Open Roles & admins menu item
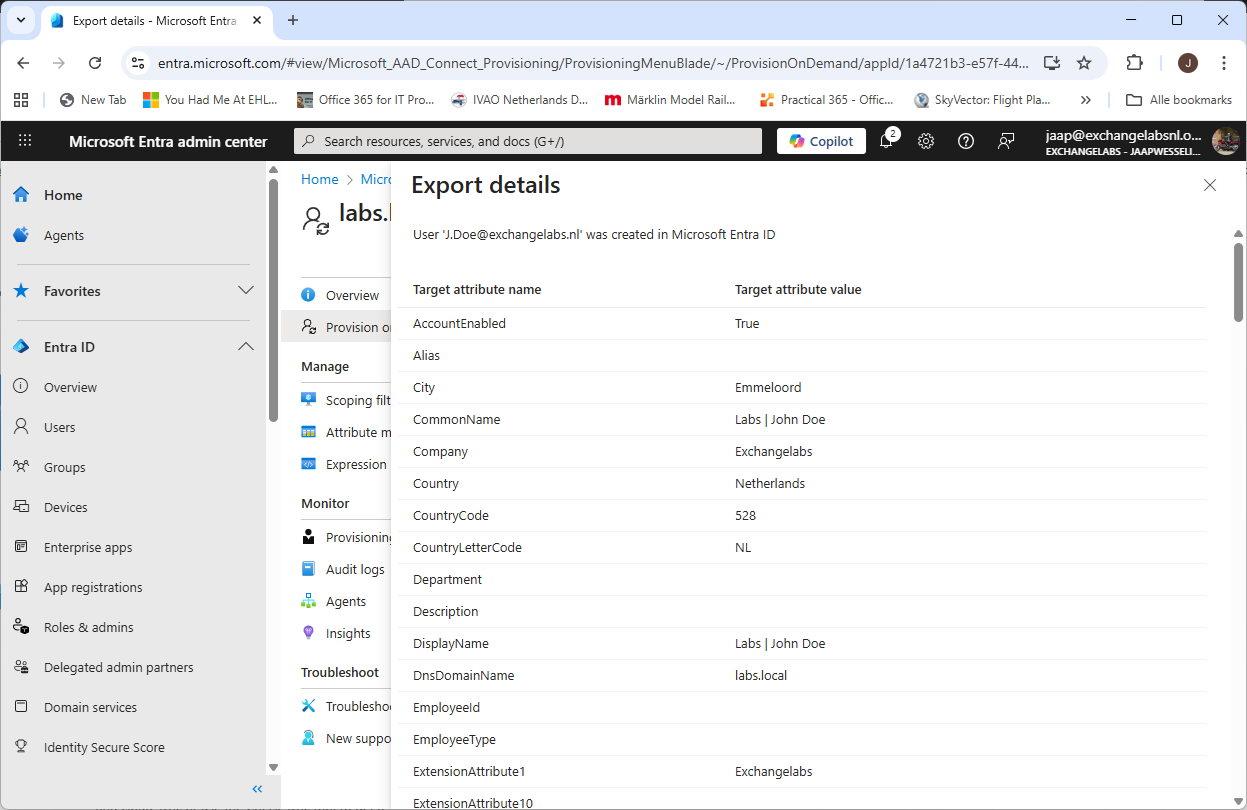This screenshot has width=1247, height=810. (88, 627)
